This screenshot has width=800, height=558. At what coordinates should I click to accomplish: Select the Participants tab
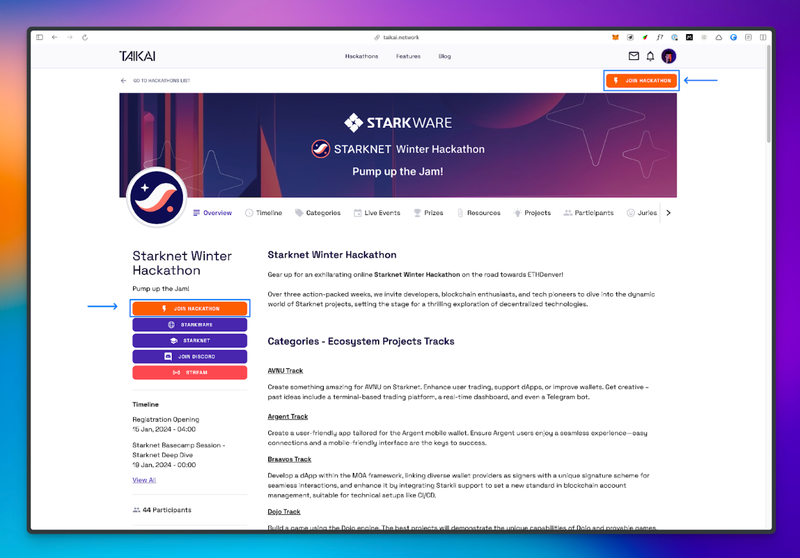(x=588, y=213)
